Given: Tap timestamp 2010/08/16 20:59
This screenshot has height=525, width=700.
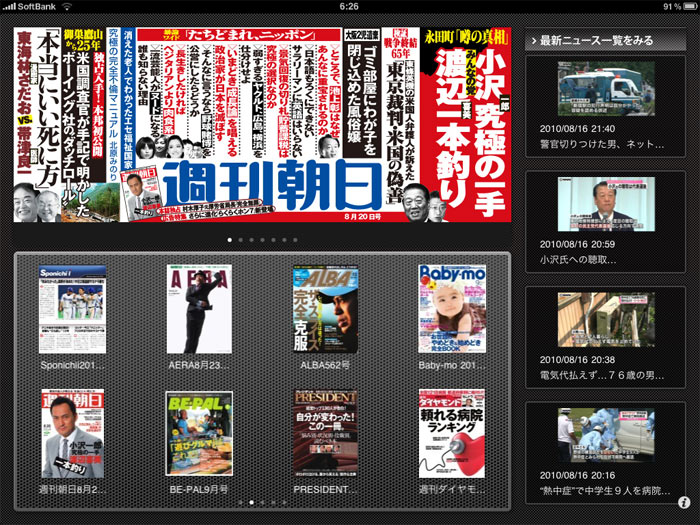Looking at the screenshot, I should coord(577,244).
